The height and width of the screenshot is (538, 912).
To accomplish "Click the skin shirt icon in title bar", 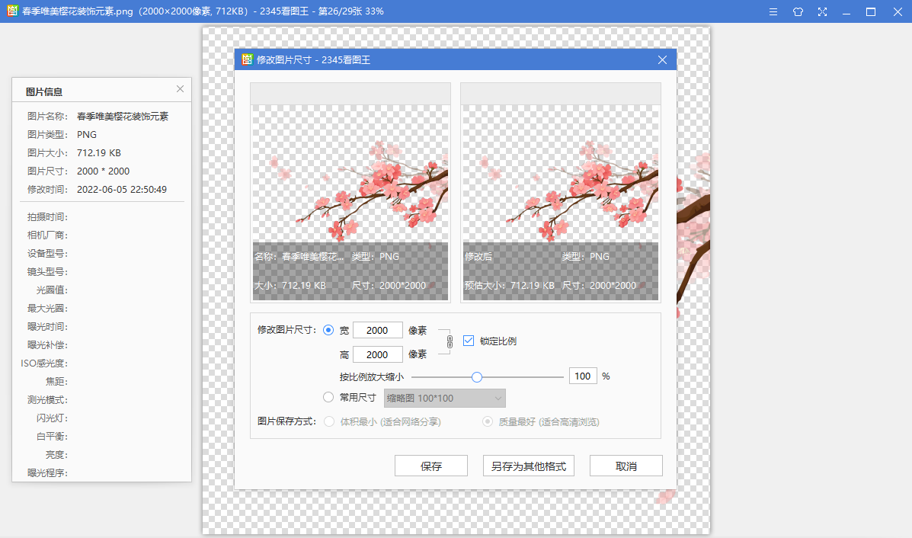I will tap(798, 12).
